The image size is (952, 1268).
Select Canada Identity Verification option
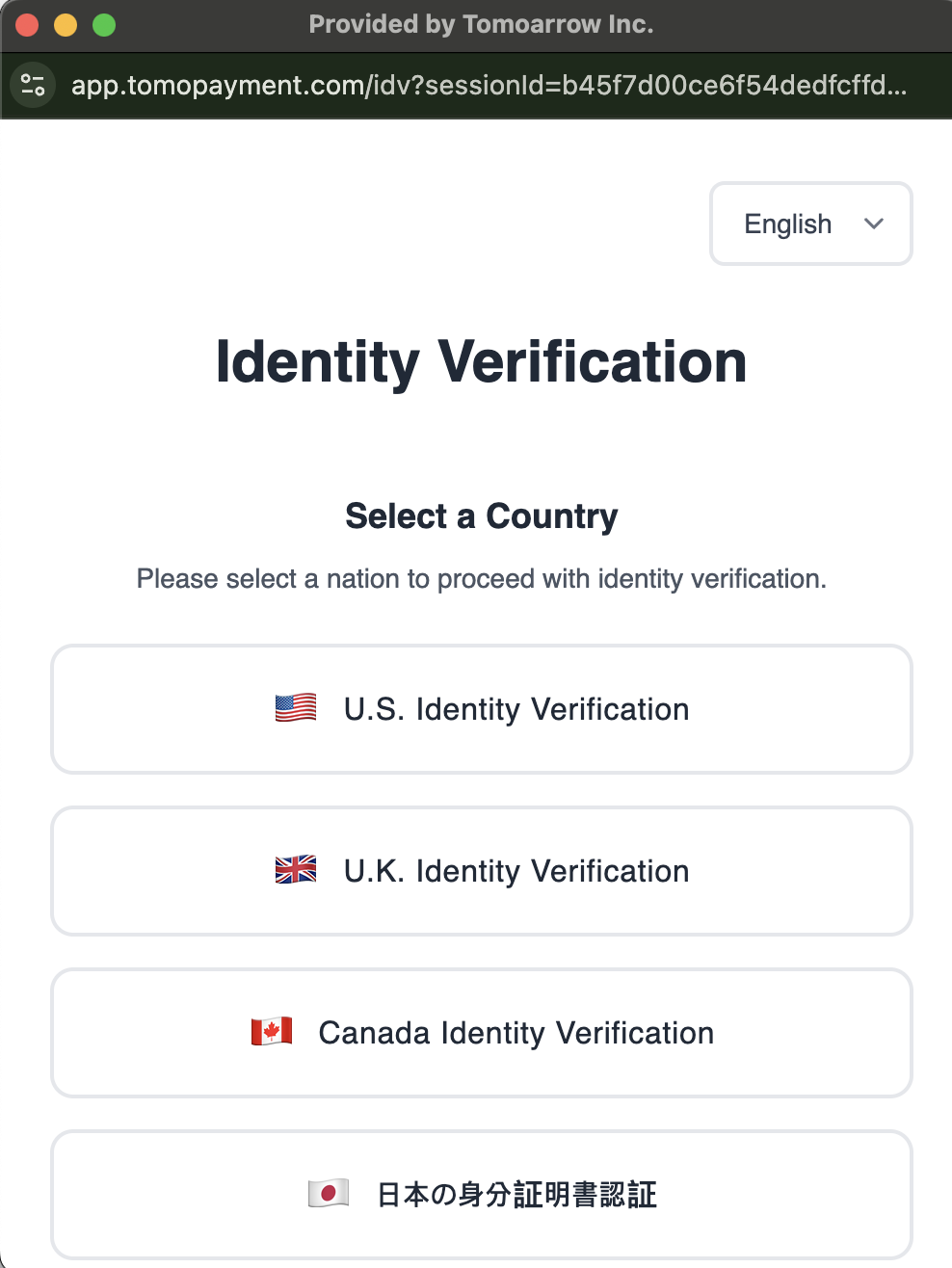tap(516, 1033)
